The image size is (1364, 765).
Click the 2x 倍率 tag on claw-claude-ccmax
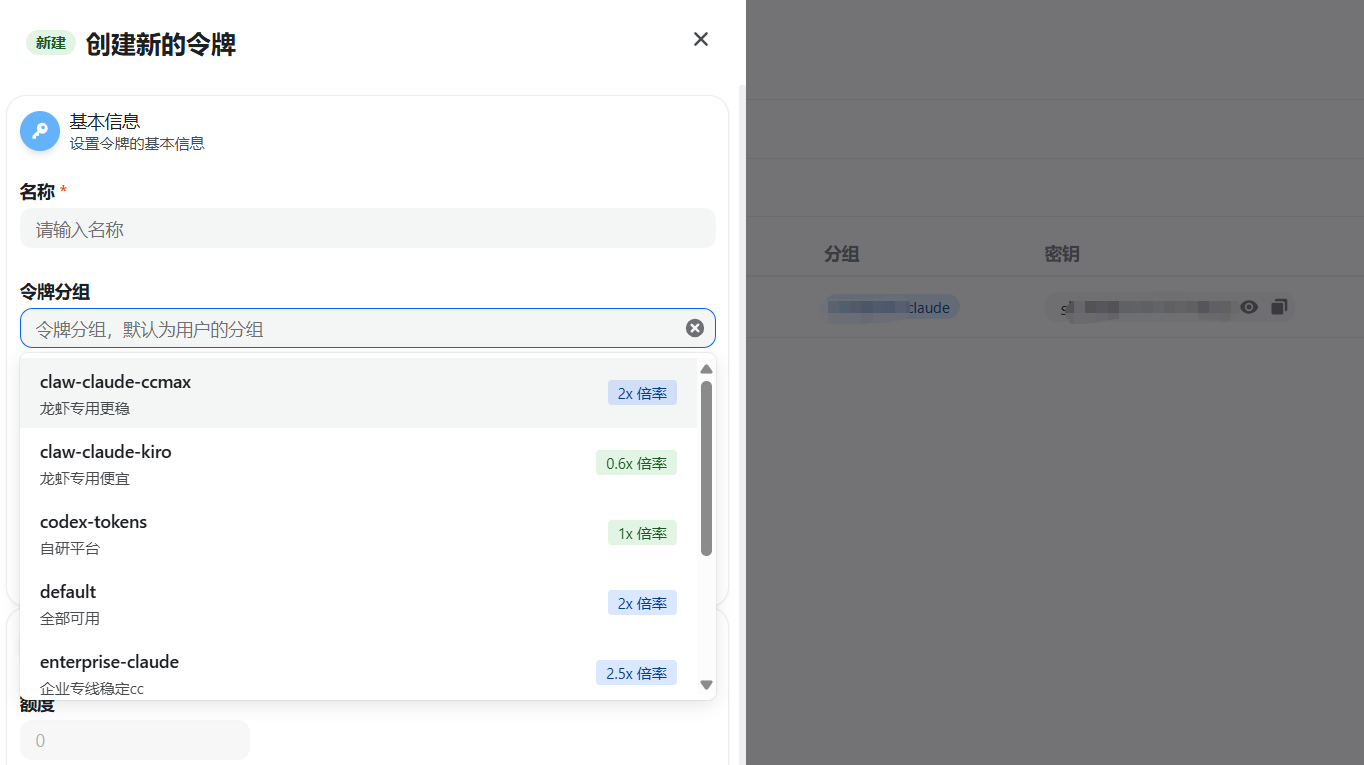pyautogui.click(x=642, y=393)
